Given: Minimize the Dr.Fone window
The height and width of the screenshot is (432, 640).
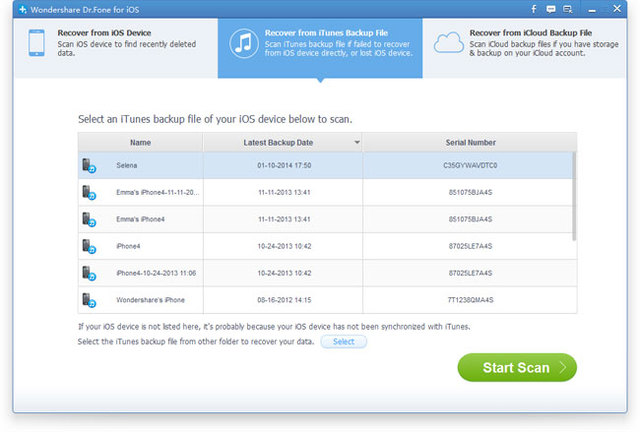Looking at the screenshot, I should tap(592, 11).
